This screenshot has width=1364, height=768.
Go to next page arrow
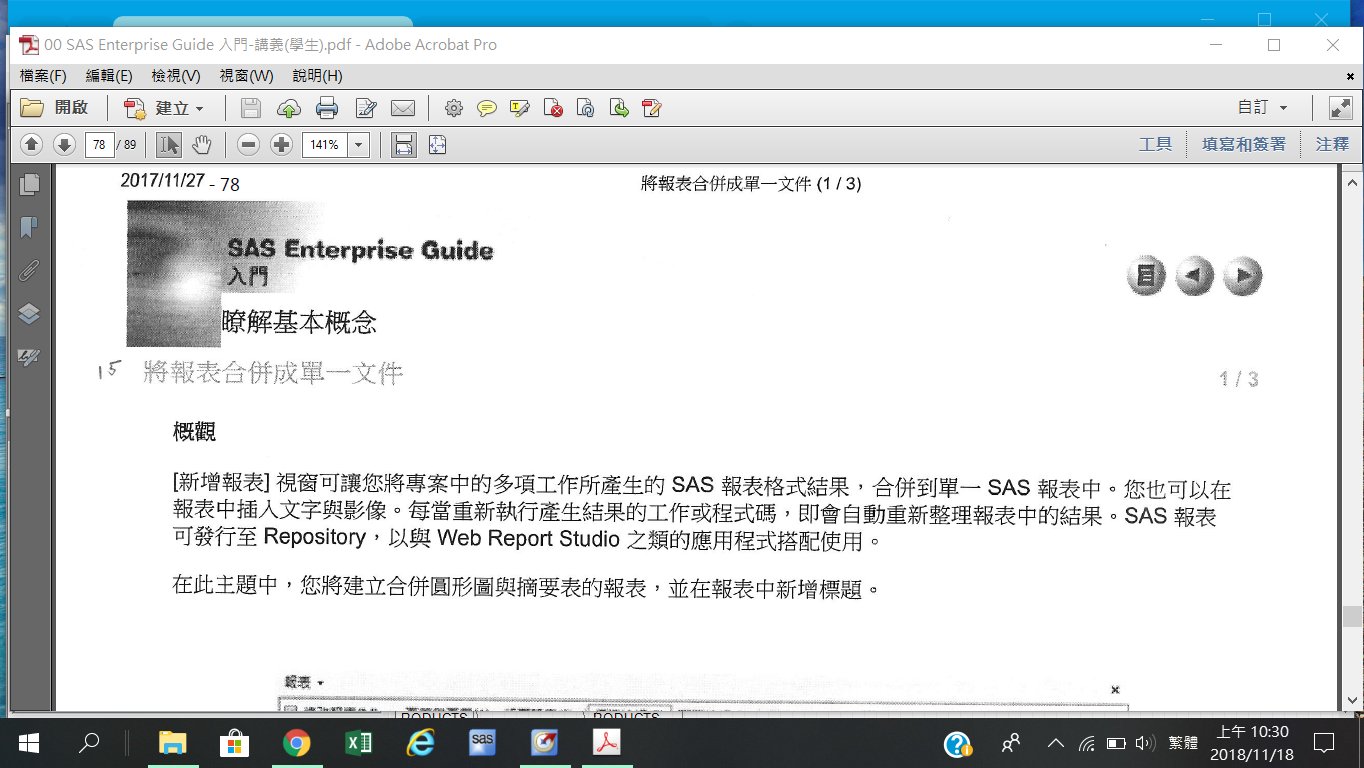64,145
